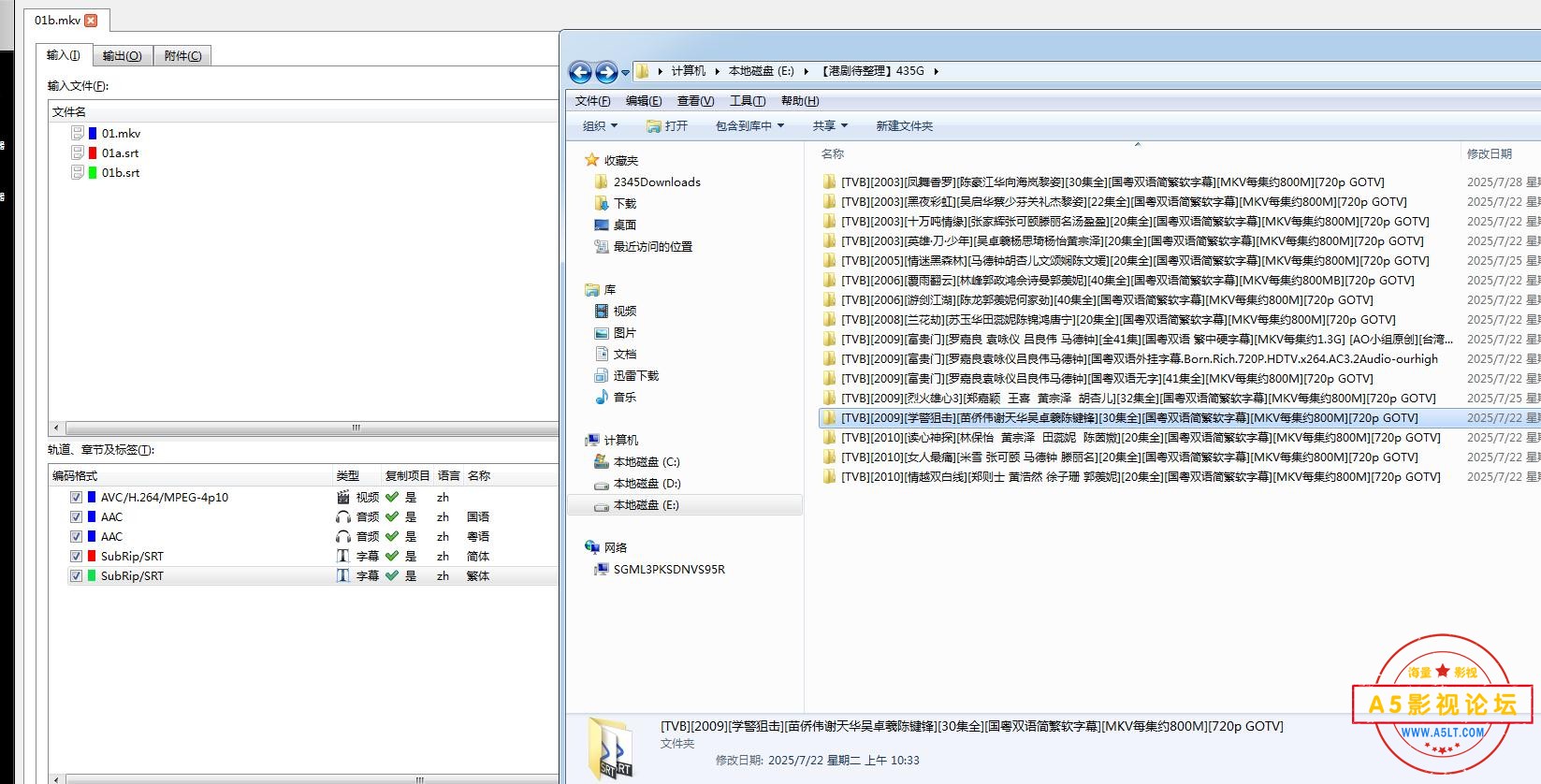
Task: Switch to the 输入 tab
Action: coord(64,55)
